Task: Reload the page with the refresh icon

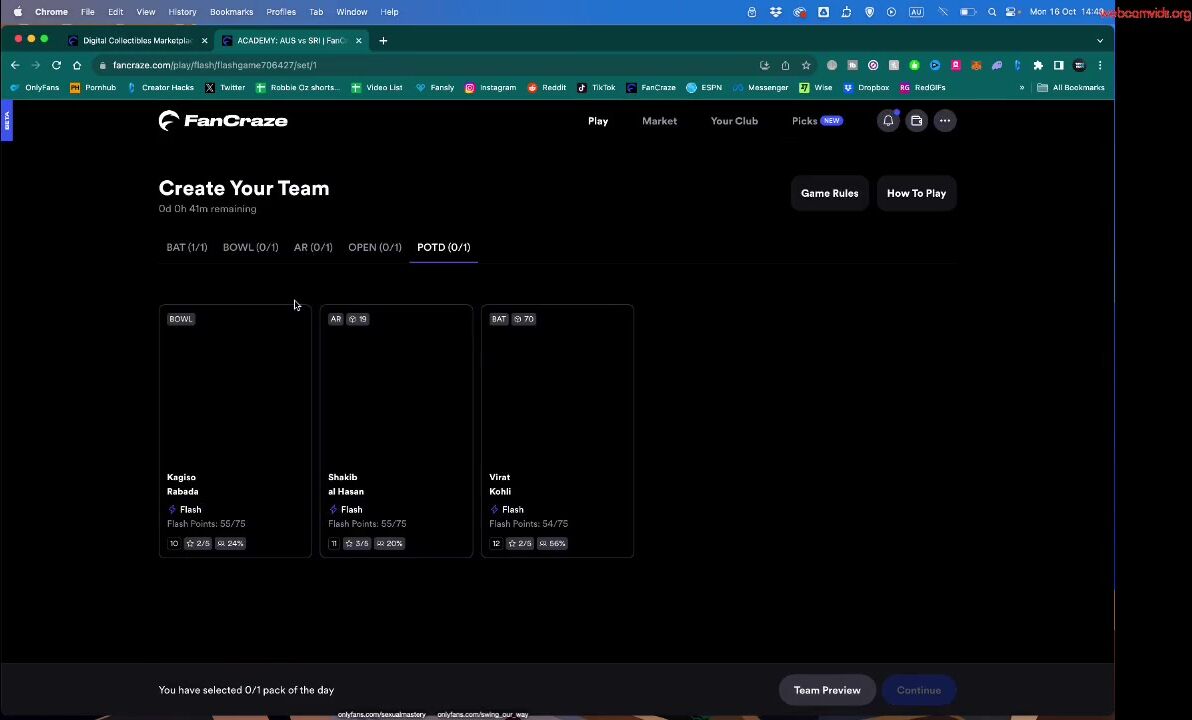Action: (x=56, y=65)
